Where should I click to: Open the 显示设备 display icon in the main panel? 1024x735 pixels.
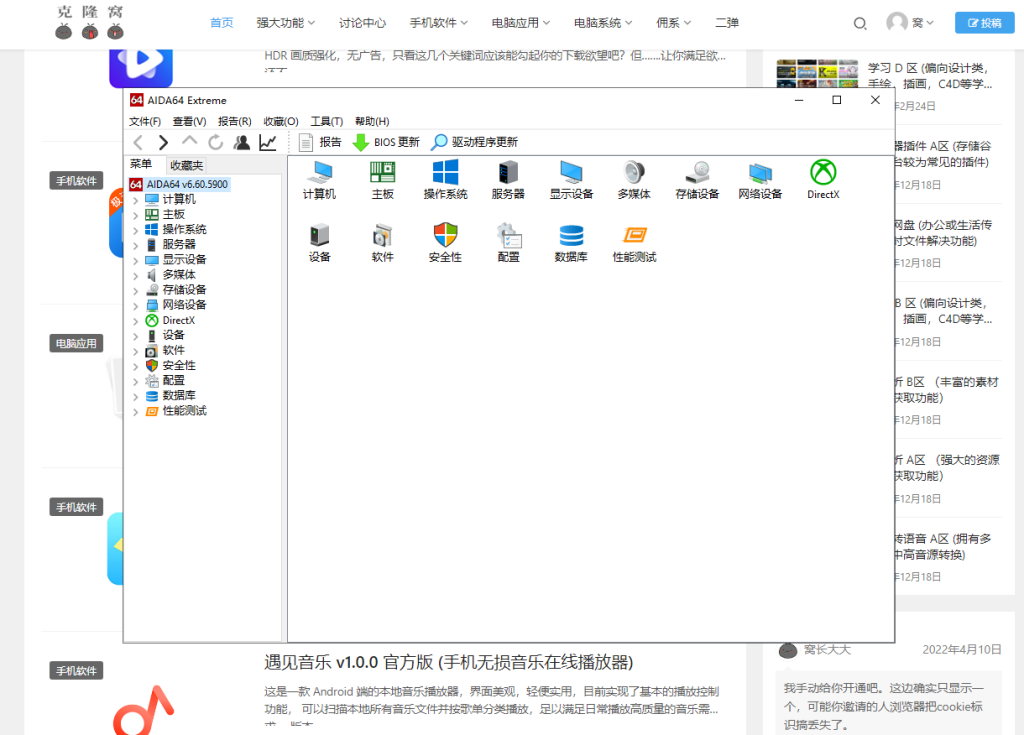point(571,180)
